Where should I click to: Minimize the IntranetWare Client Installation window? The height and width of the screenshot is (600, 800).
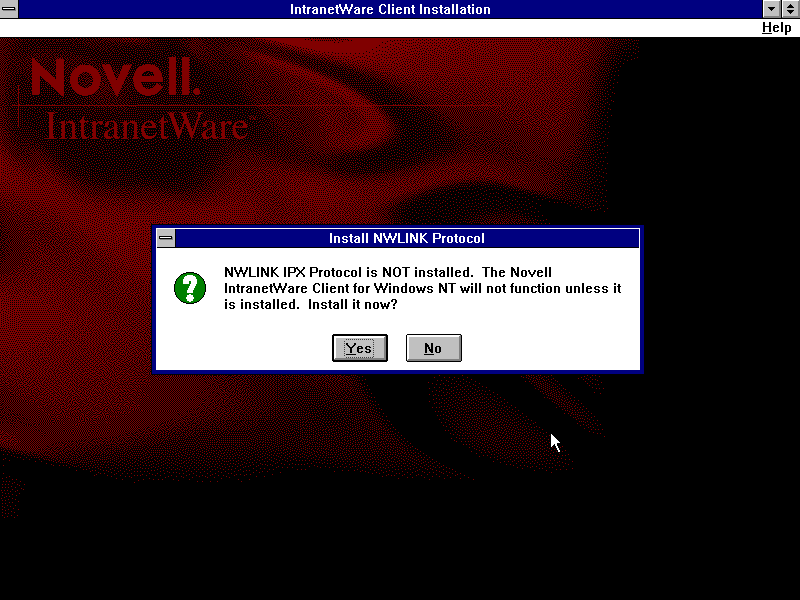click(x=771, y=9)
